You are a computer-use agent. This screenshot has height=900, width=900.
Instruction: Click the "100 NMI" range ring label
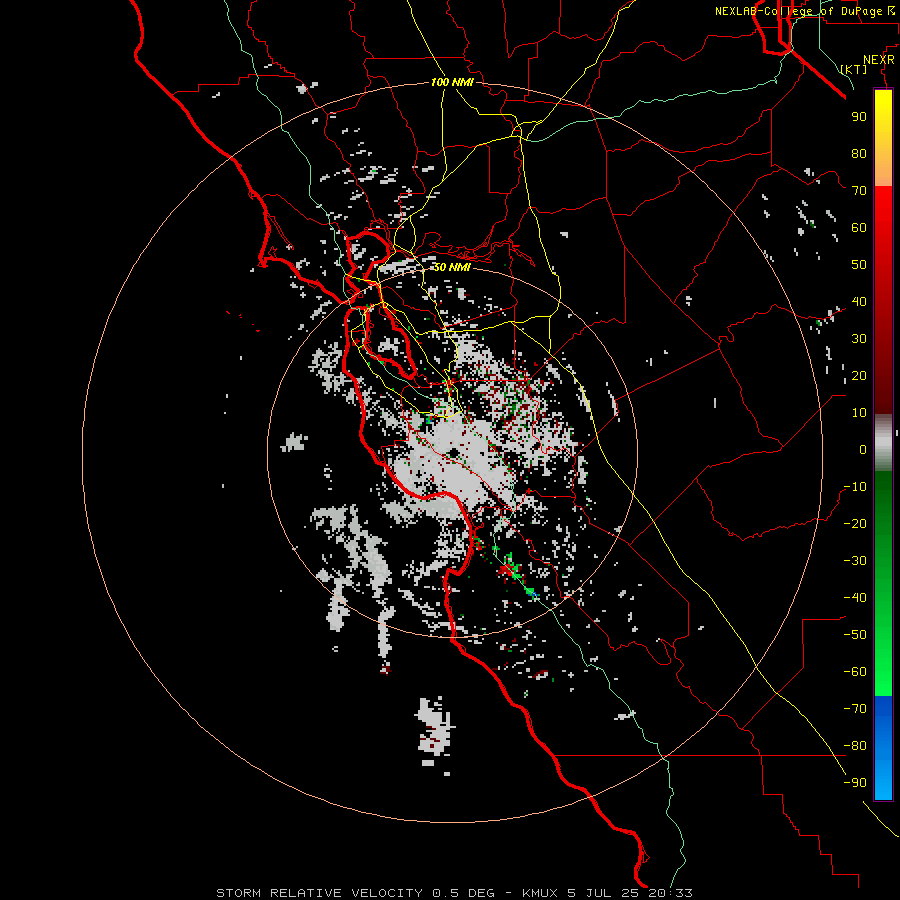(452, 83)
